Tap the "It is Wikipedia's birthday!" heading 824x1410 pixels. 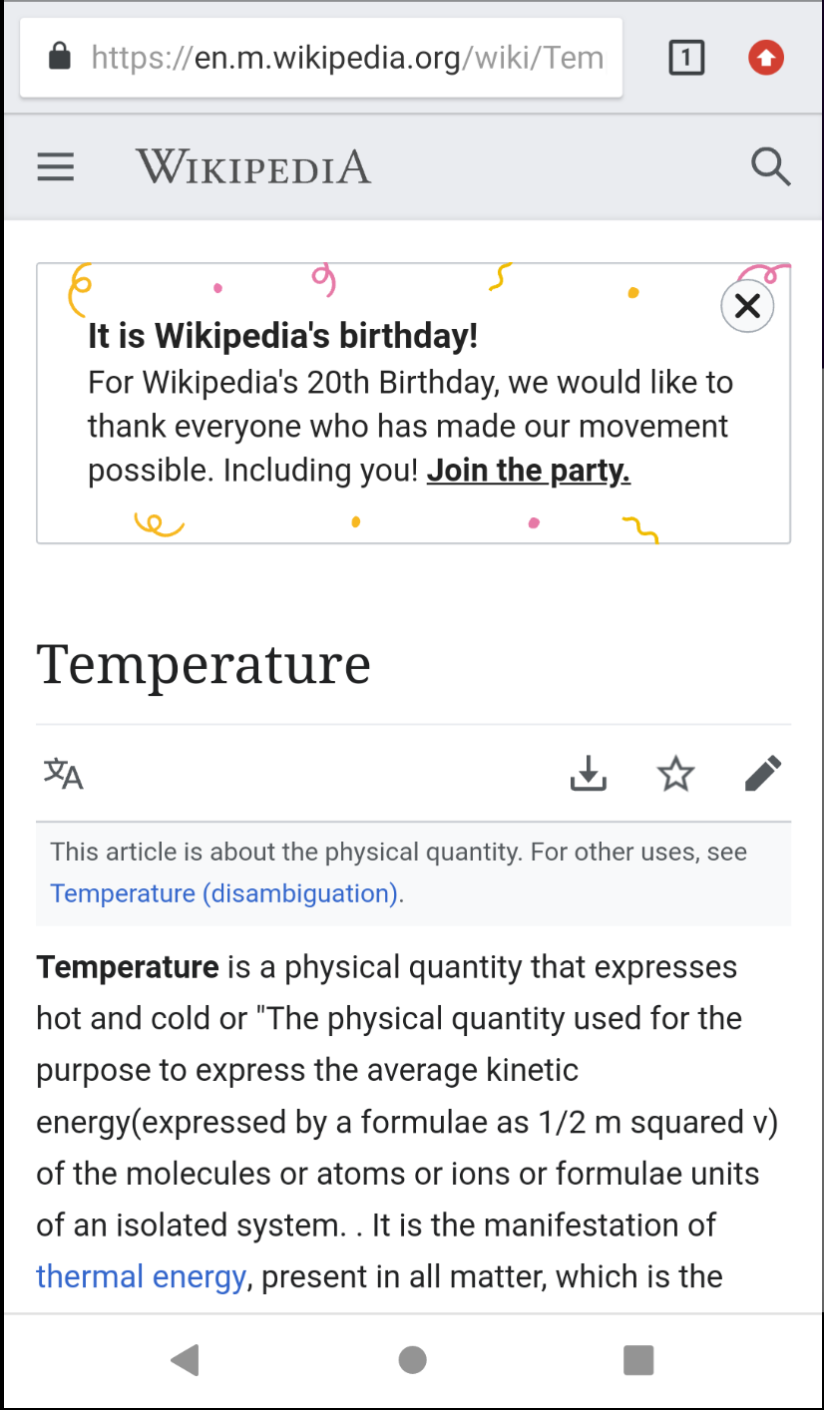pyautogui.click(x=283, y=336)
